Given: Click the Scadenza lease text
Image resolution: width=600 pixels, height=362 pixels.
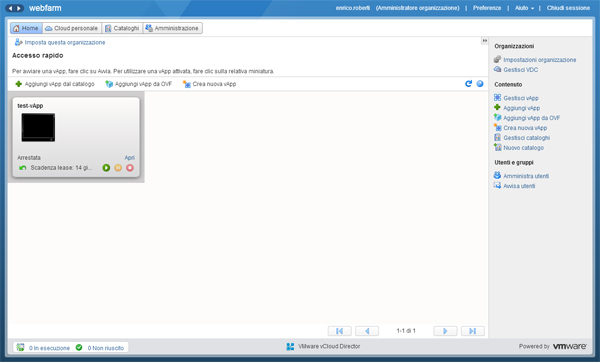Looking at the screenshot, I should tap(61, 168).
